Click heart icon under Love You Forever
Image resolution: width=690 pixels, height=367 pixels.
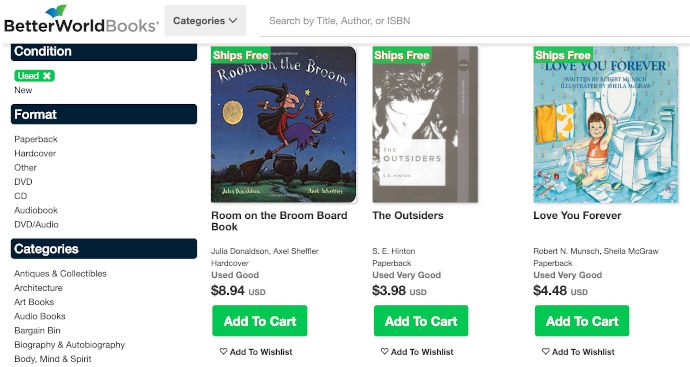545,352
